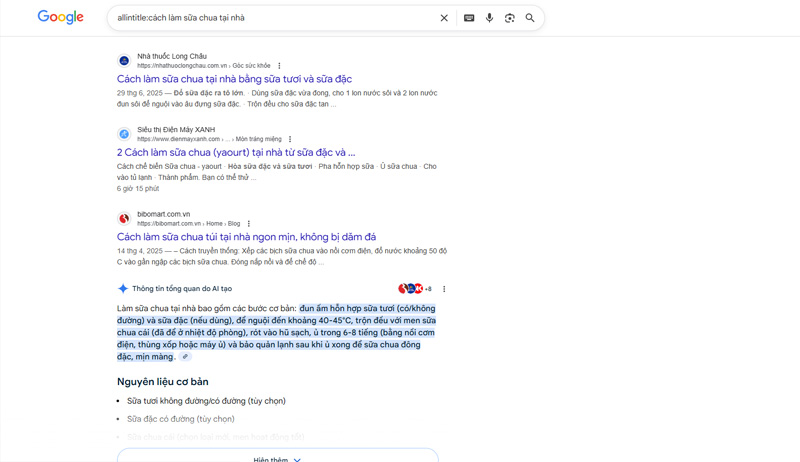Open the AI overview three-dot menu
This screenshot has width=800, height=462.
pos(444,289)
